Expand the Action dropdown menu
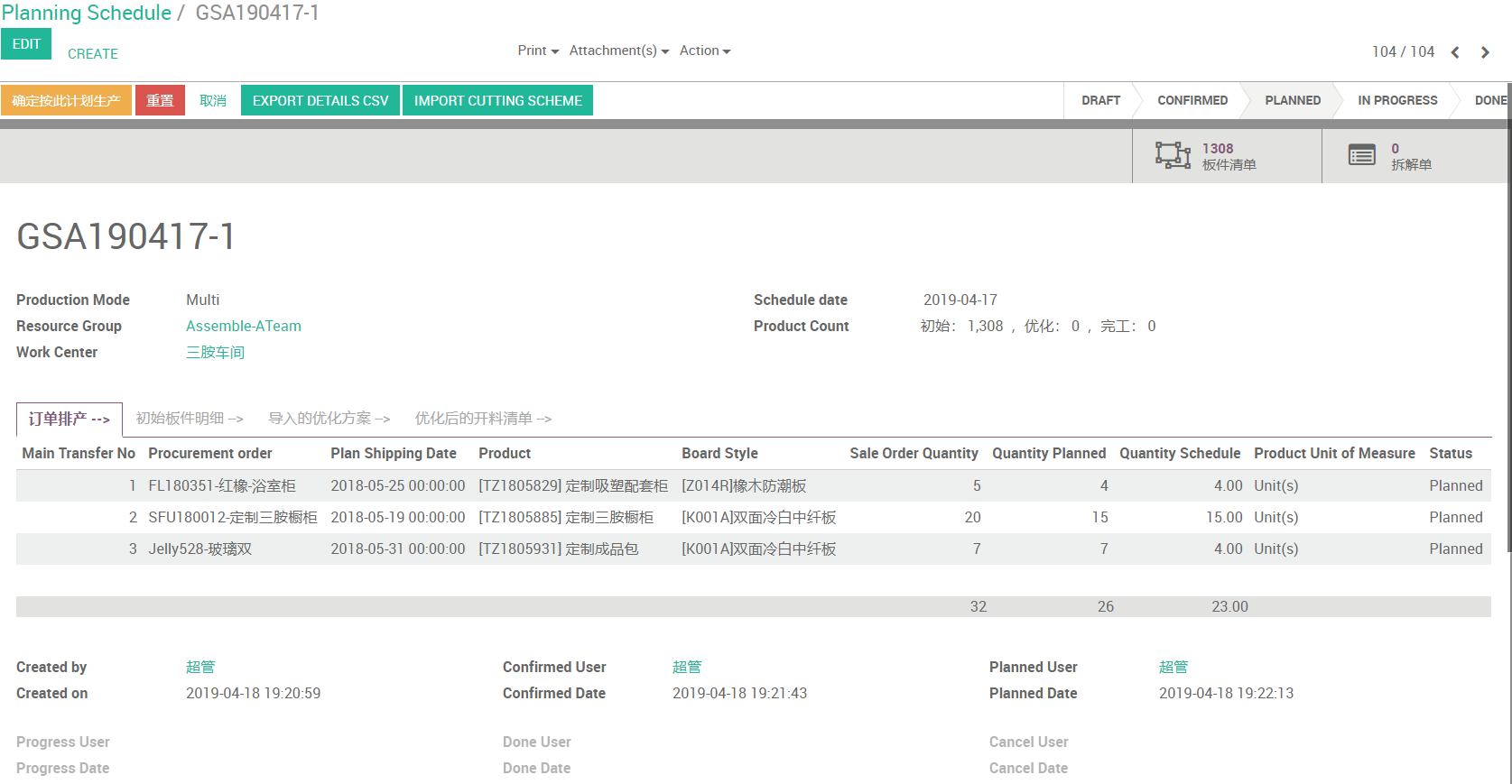 tap(704, 51)
